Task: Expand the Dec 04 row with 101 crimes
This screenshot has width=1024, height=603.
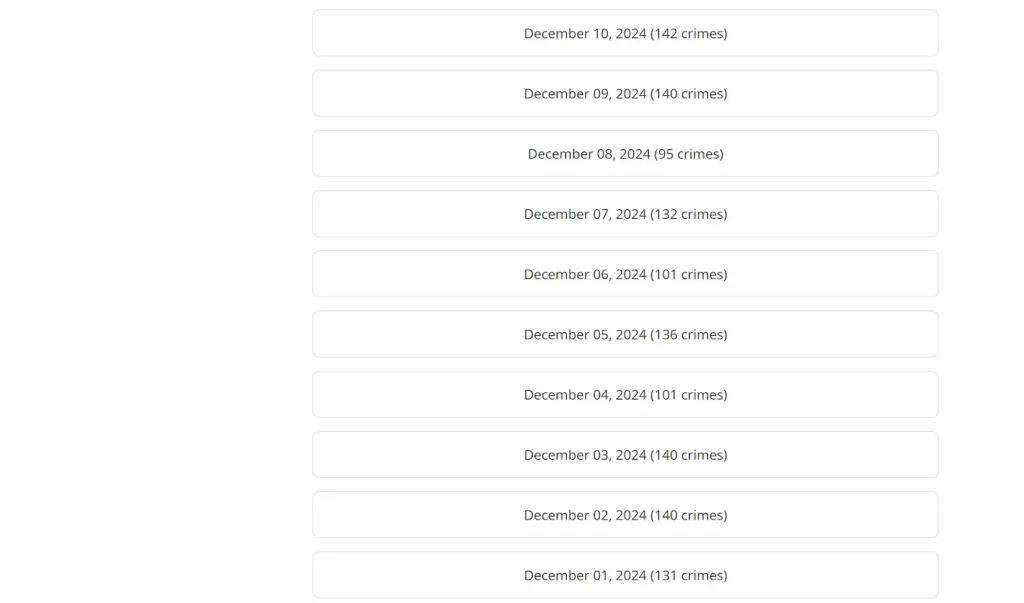Action: (625, 395)
